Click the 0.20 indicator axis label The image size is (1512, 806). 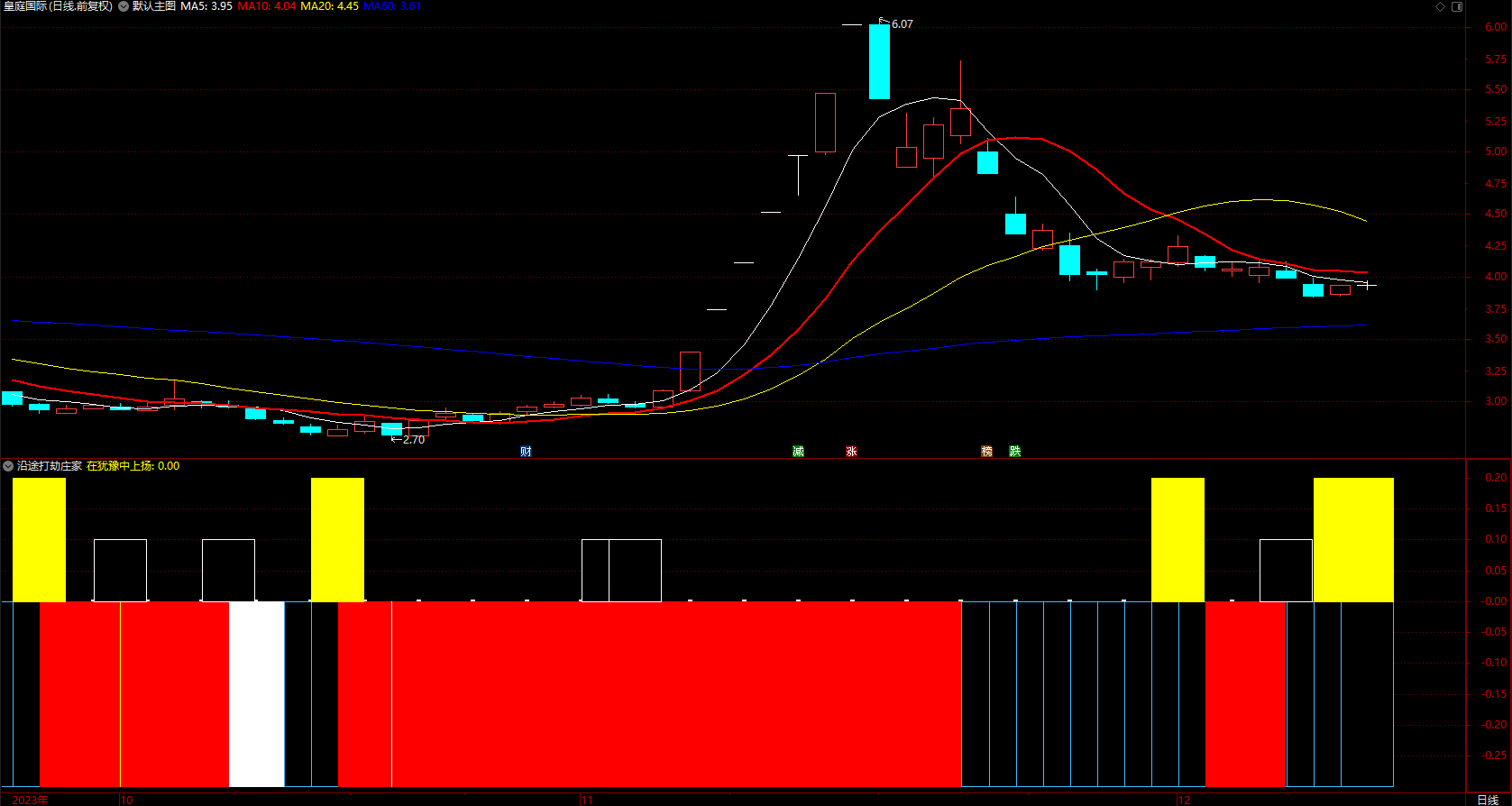[x=1496, y=477]
